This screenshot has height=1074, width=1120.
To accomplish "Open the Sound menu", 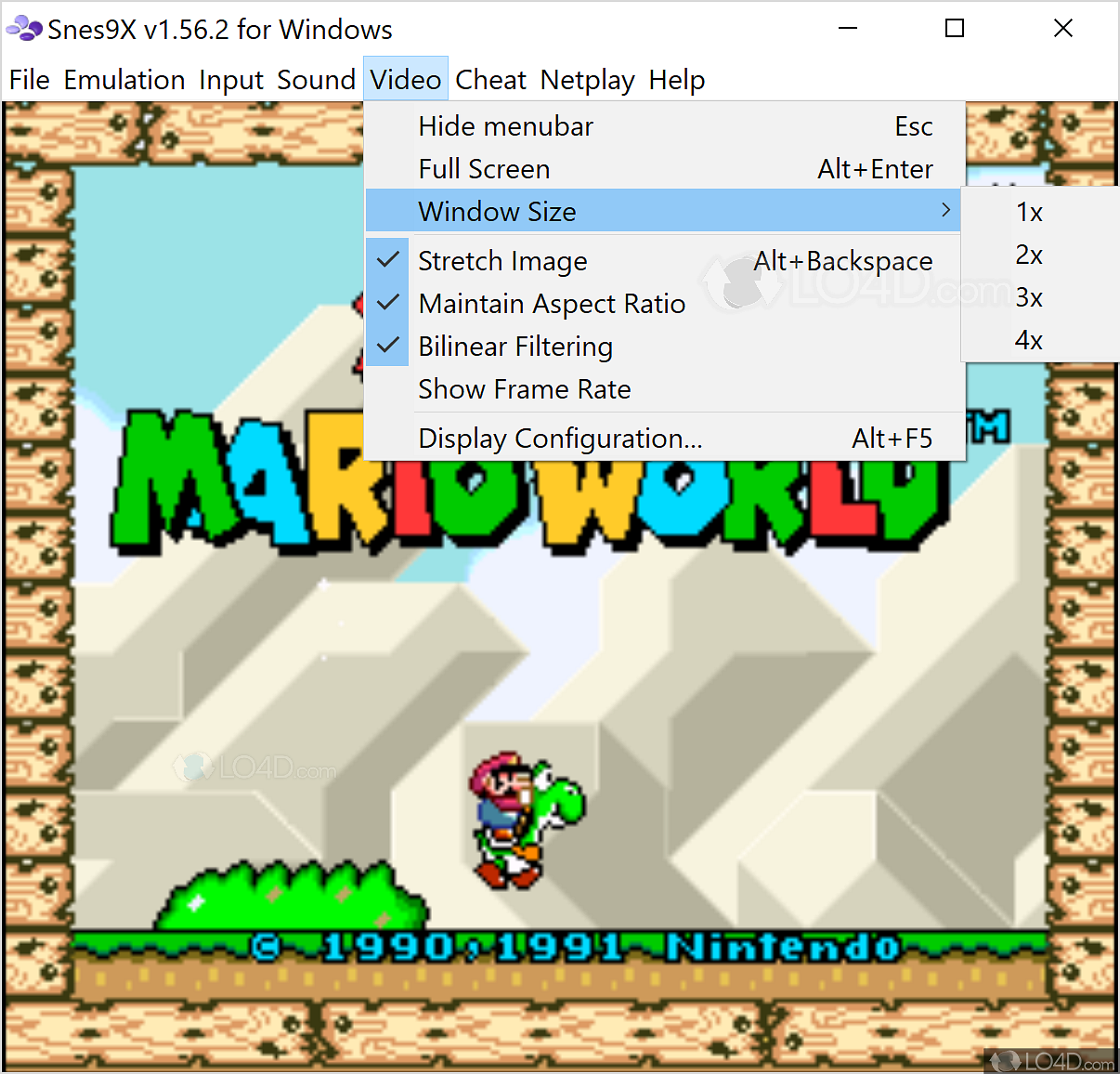I will pos(316,80).
